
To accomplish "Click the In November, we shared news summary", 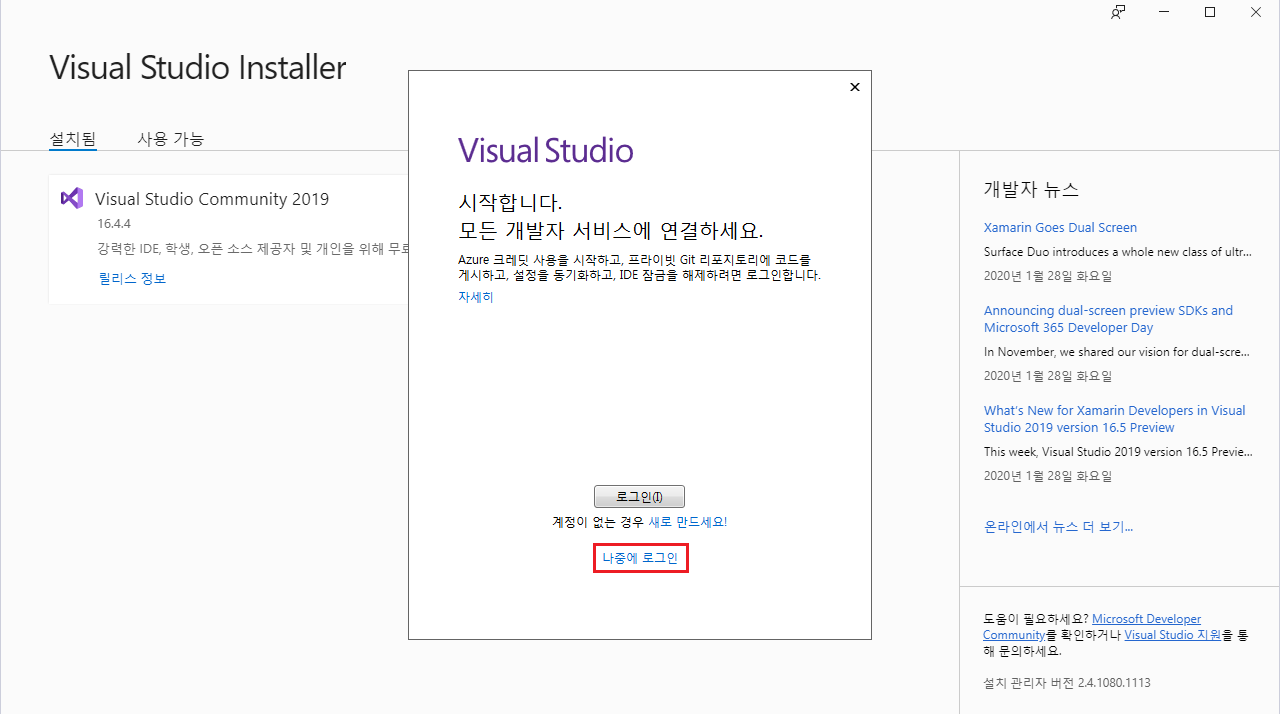I will point(1118,352).
